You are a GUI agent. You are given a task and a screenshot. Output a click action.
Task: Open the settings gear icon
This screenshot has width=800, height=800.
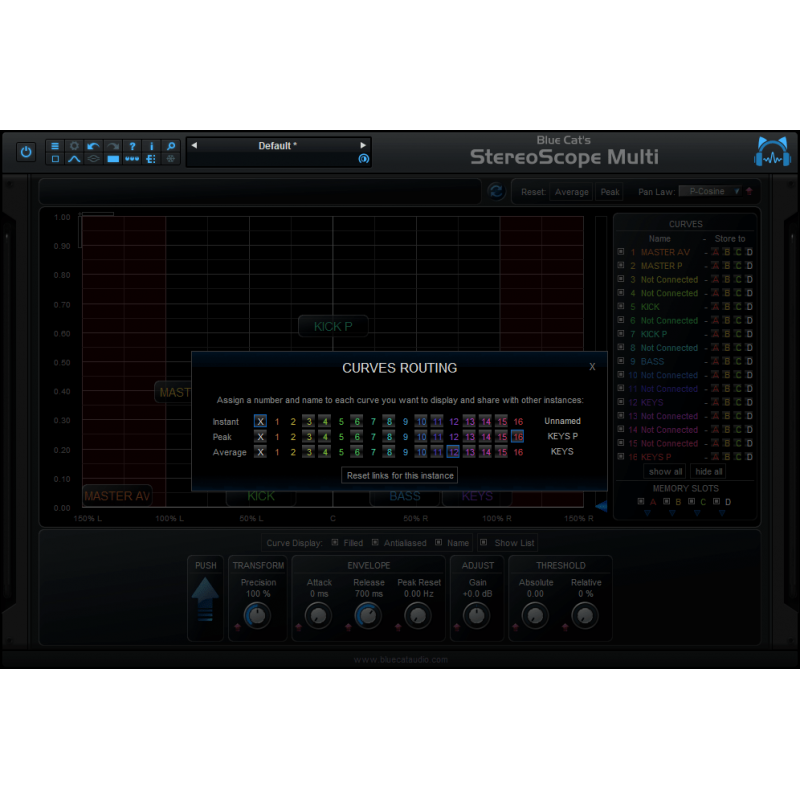click(74, 146)
